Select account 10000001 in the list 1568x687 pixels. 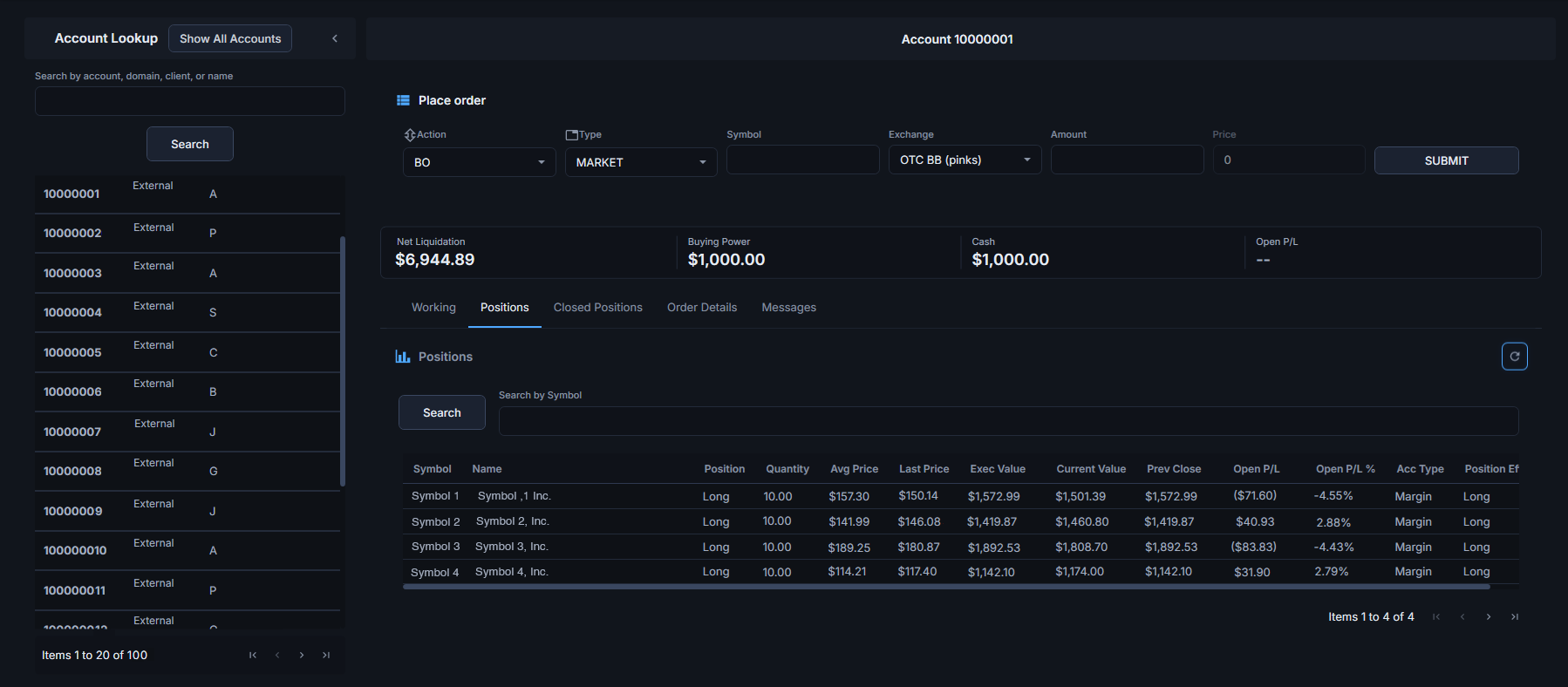click(x=187, y=194)
